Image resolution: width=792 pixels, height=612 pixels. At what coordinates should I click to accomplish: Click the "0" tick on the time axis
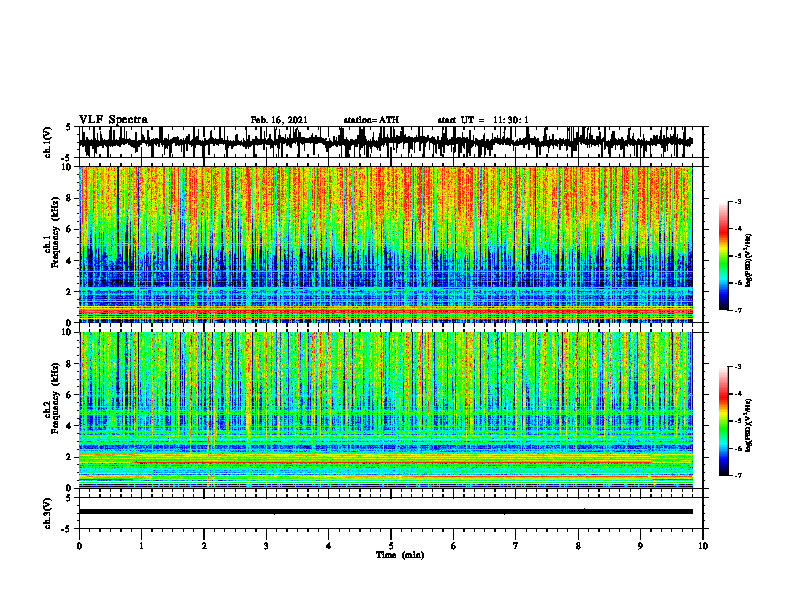(79, 546)
